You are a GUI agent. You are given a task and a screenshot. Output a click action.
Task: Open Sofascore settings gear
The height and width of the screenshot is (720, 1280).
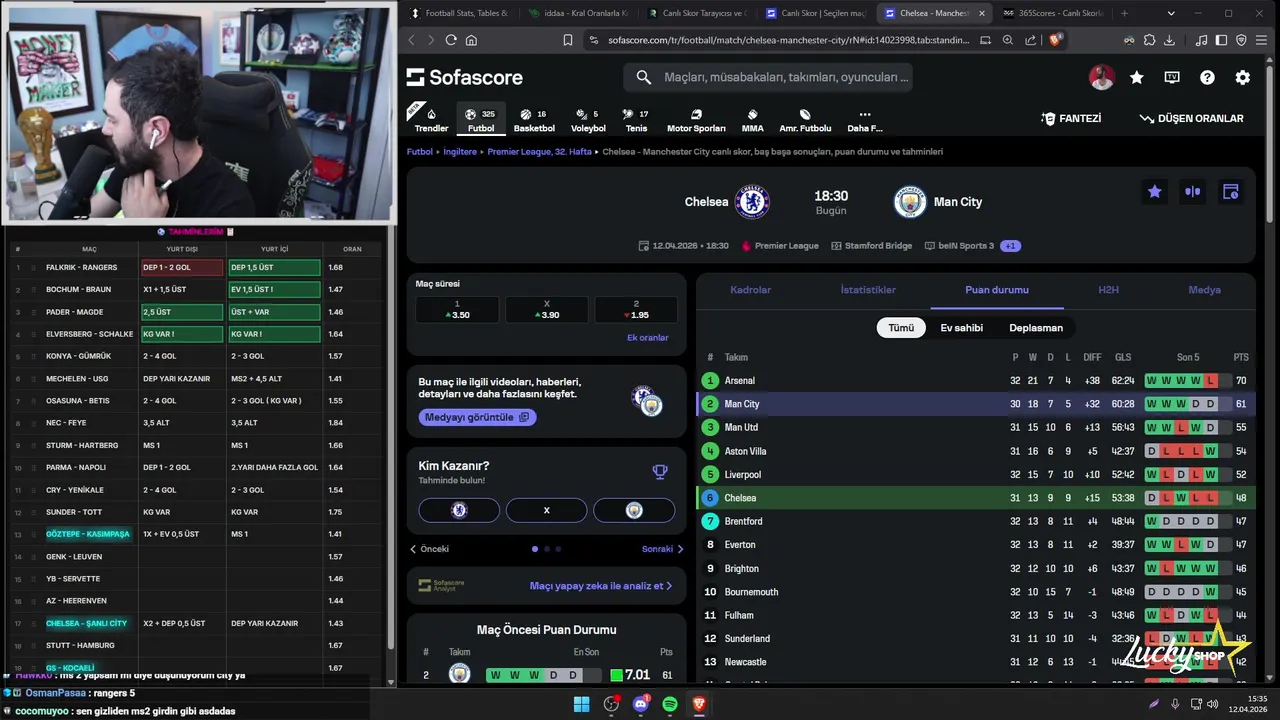click(1242, 78)
